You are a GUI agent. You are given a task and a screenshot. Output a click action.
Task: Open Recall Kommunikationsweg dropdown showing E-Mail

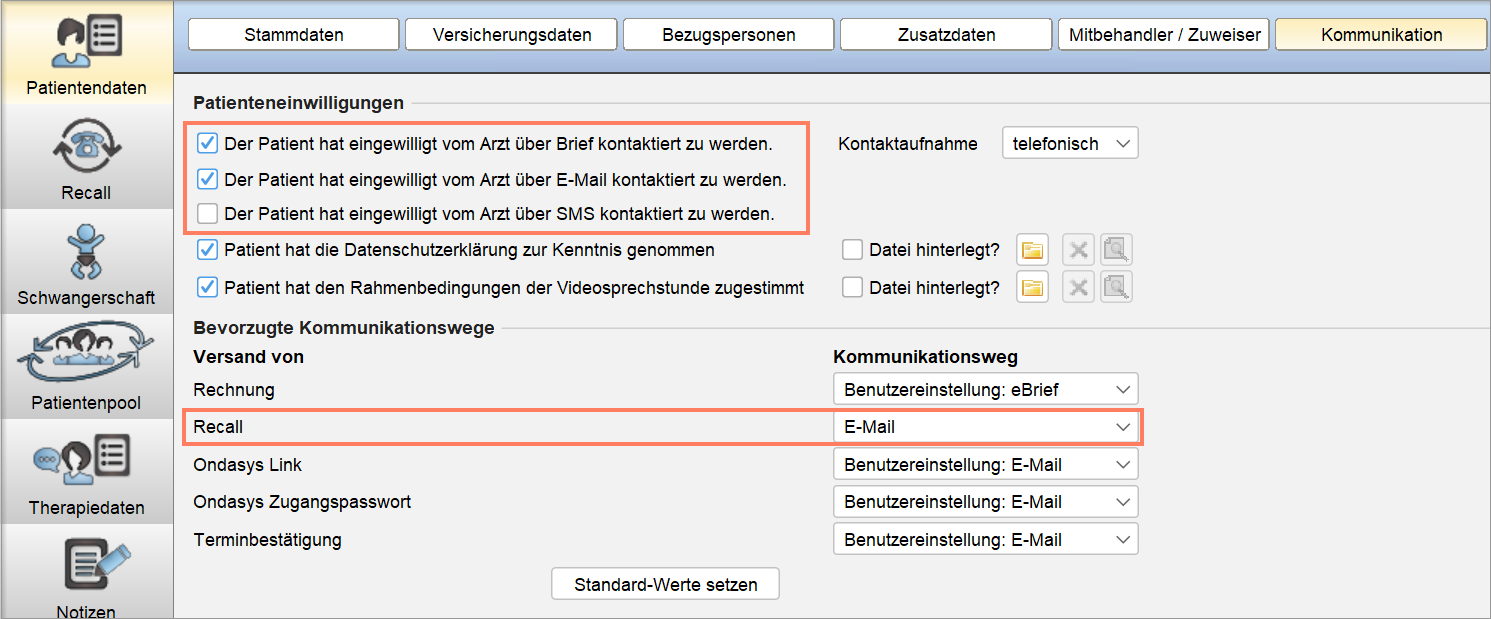coord(985,427)
